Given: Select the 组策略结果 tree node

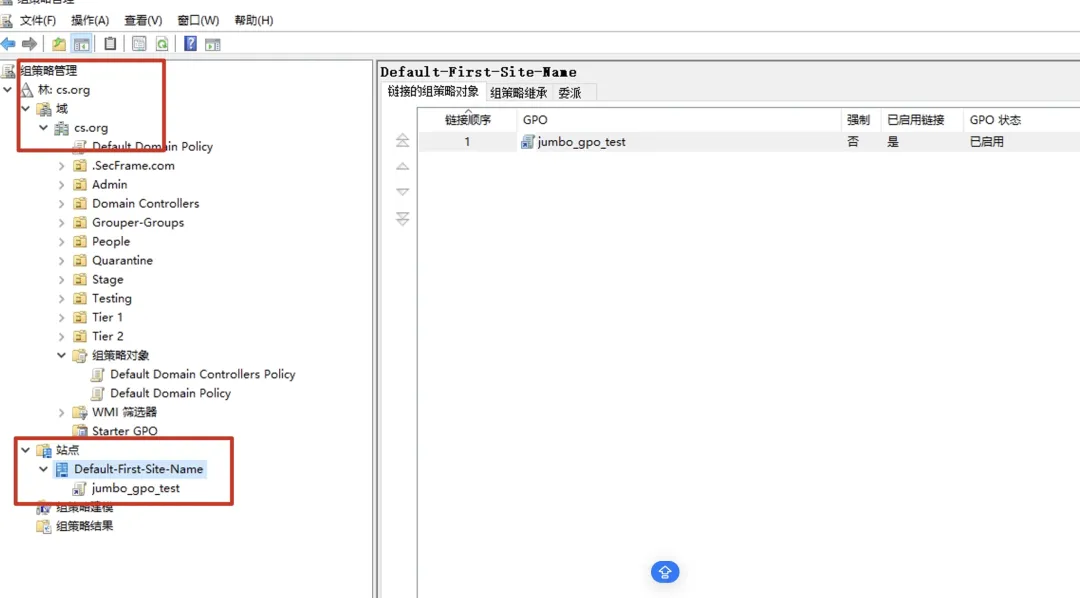Looking at the screenshot, I should coord(84,526).
